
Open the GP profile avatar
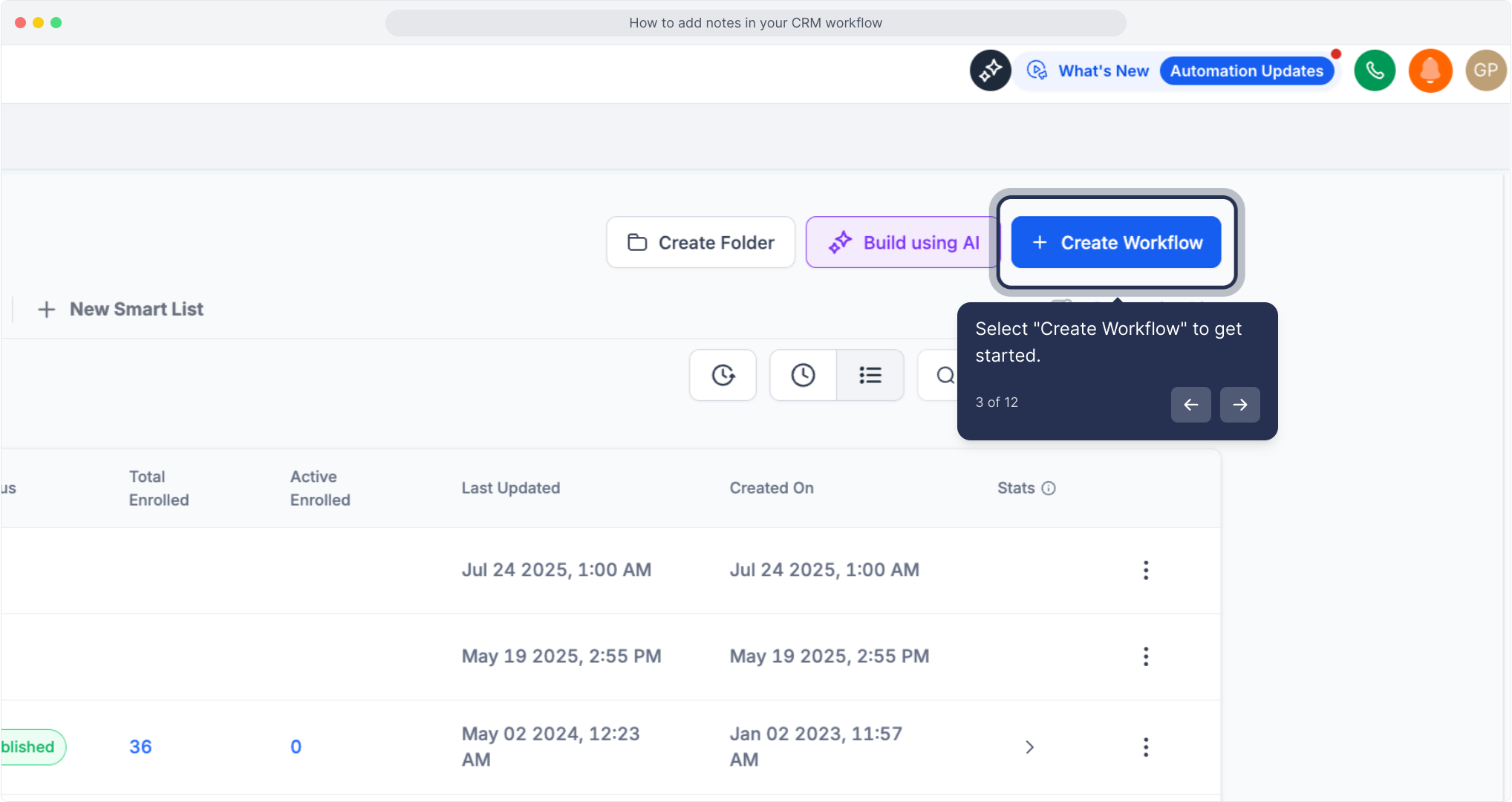[1485, 71]
